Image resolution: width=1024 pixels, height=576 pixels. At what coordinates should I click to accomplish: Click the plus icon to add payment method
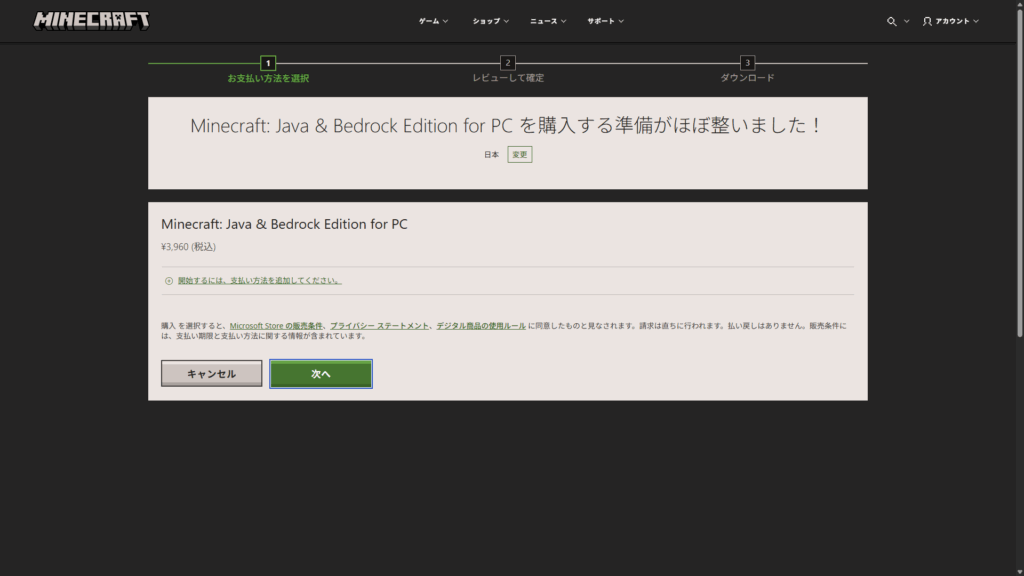[x=169, y=281]
